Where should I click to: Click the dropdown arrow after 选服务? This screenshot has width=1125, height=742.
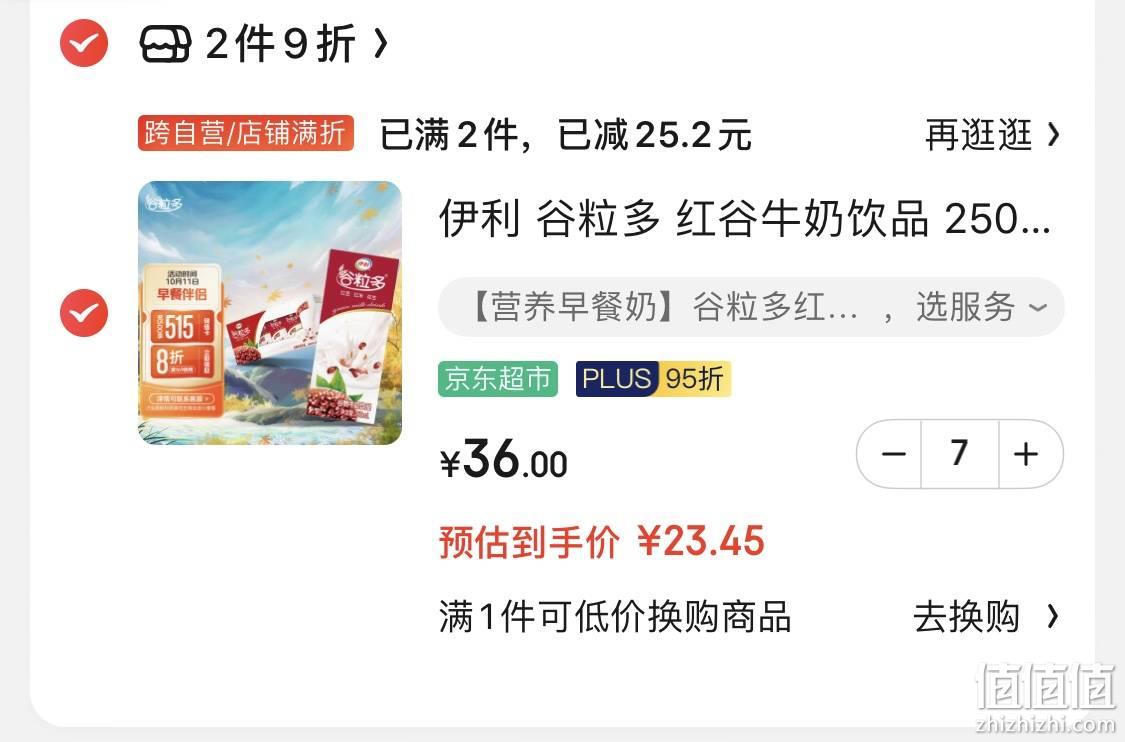1037,309
